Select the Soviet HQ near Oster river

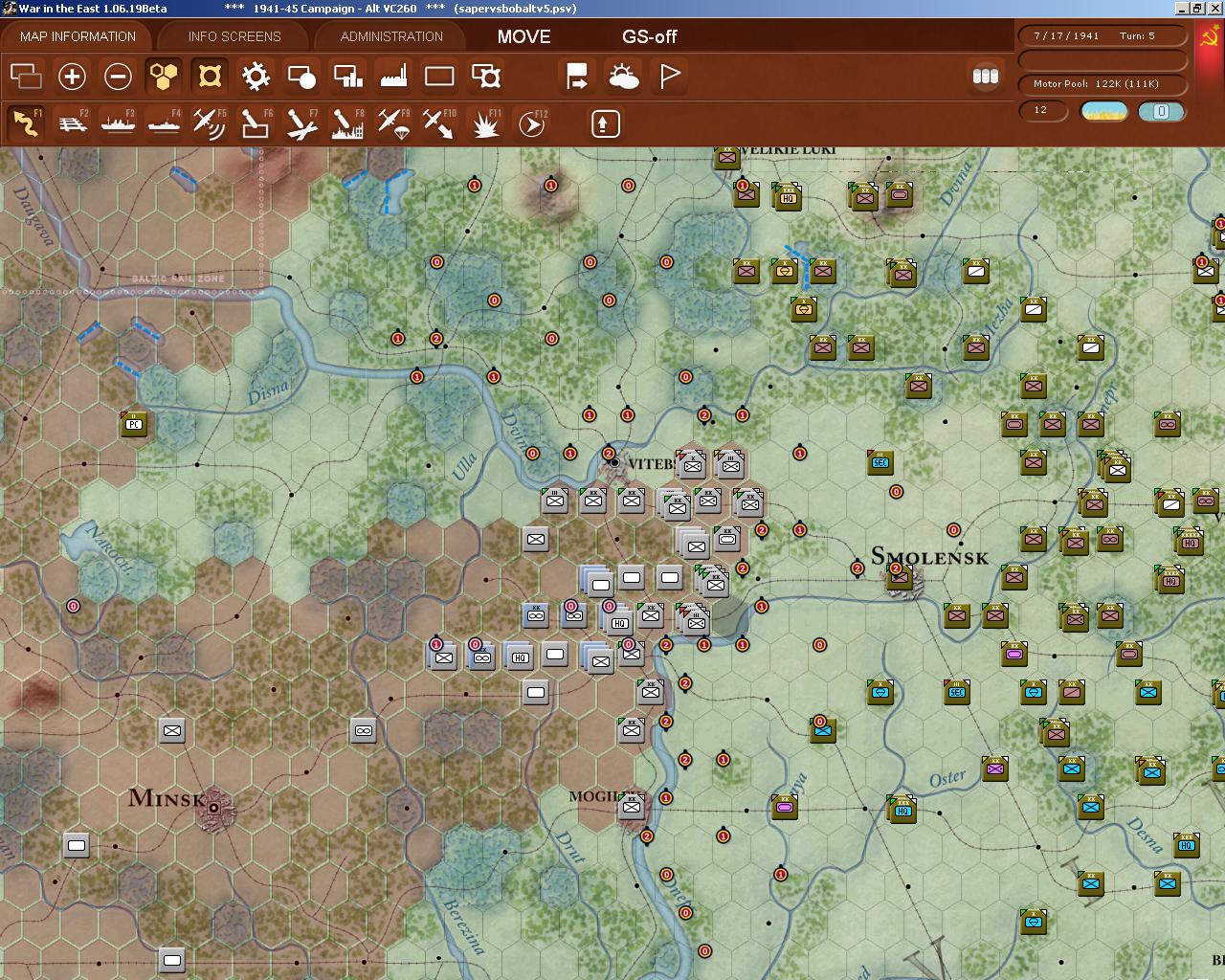click(902, 810)
